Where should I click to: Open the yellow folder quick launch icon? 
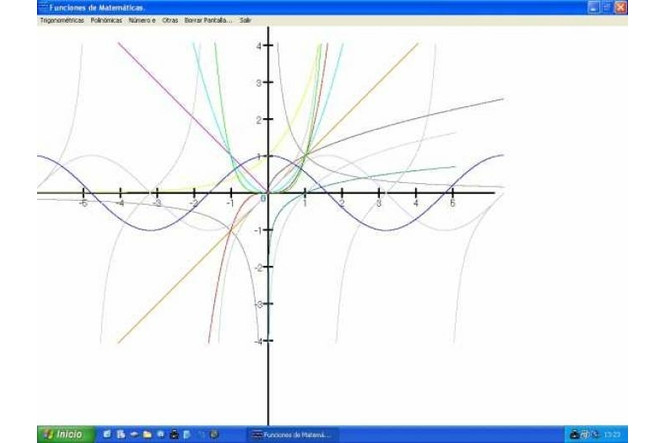tap(147, 434)
